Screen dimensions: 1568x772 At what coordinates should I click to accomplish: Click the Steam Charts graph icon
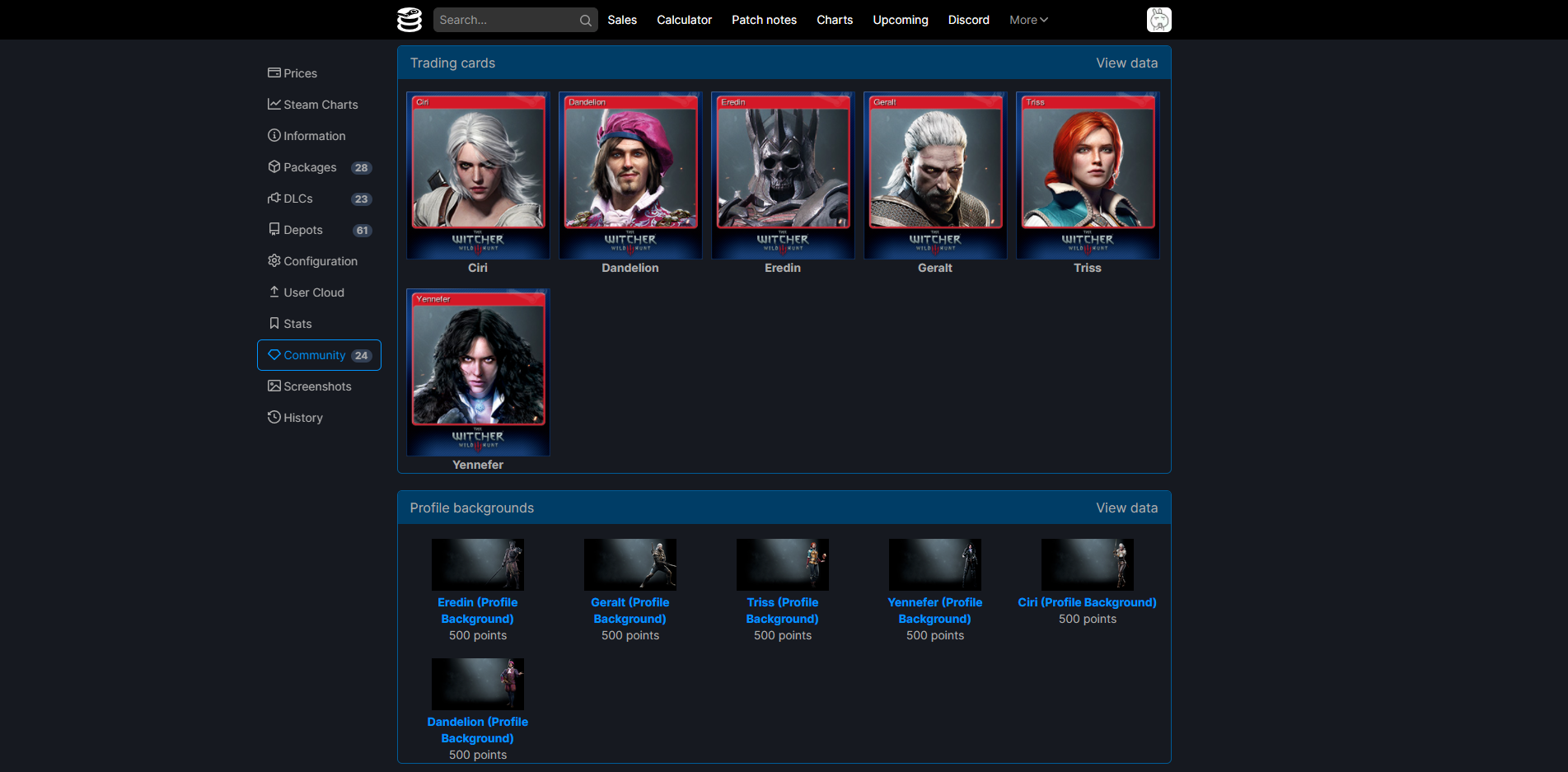(x=274, y=104)
